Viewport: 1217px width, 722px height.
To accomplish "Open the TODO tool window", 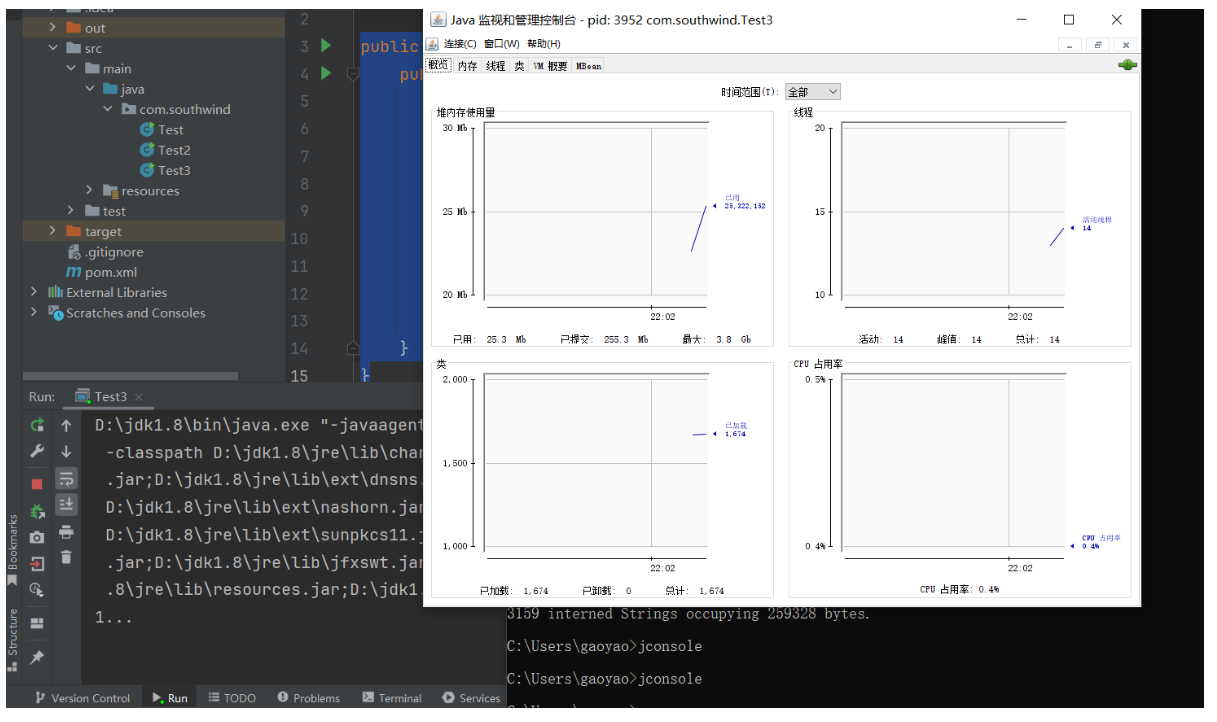I will [231, 698].
